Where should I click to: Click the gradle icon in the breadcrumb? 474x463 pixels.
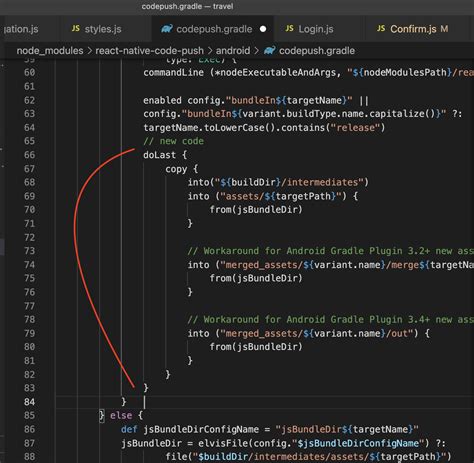point(269,51)
